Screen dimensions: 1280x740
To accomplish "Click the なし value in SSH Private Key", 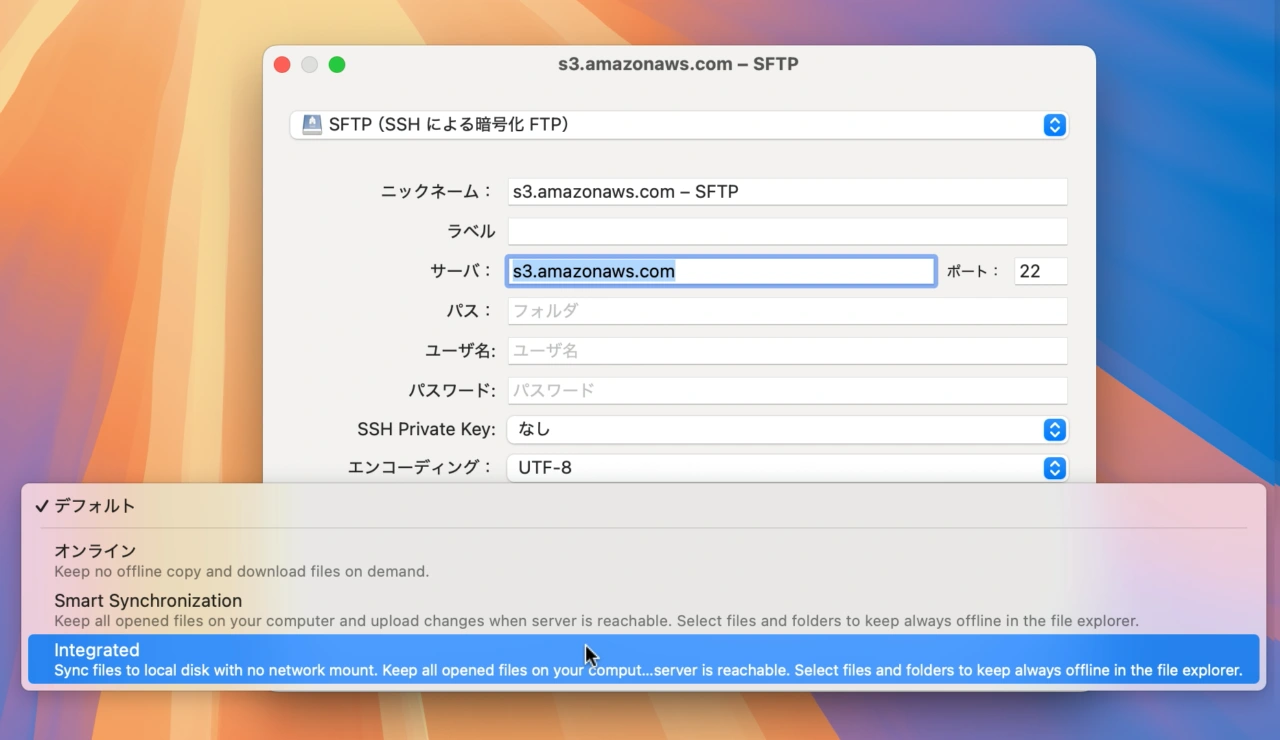I will (x=535, y=430).
